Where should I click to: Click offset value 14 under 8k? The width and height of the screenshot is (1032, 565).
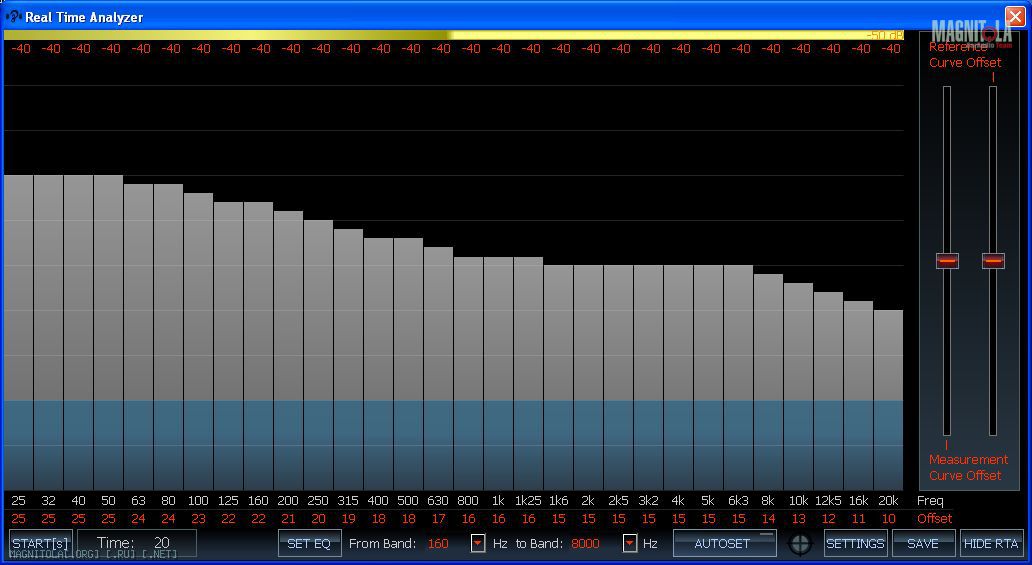coord(768,519)
